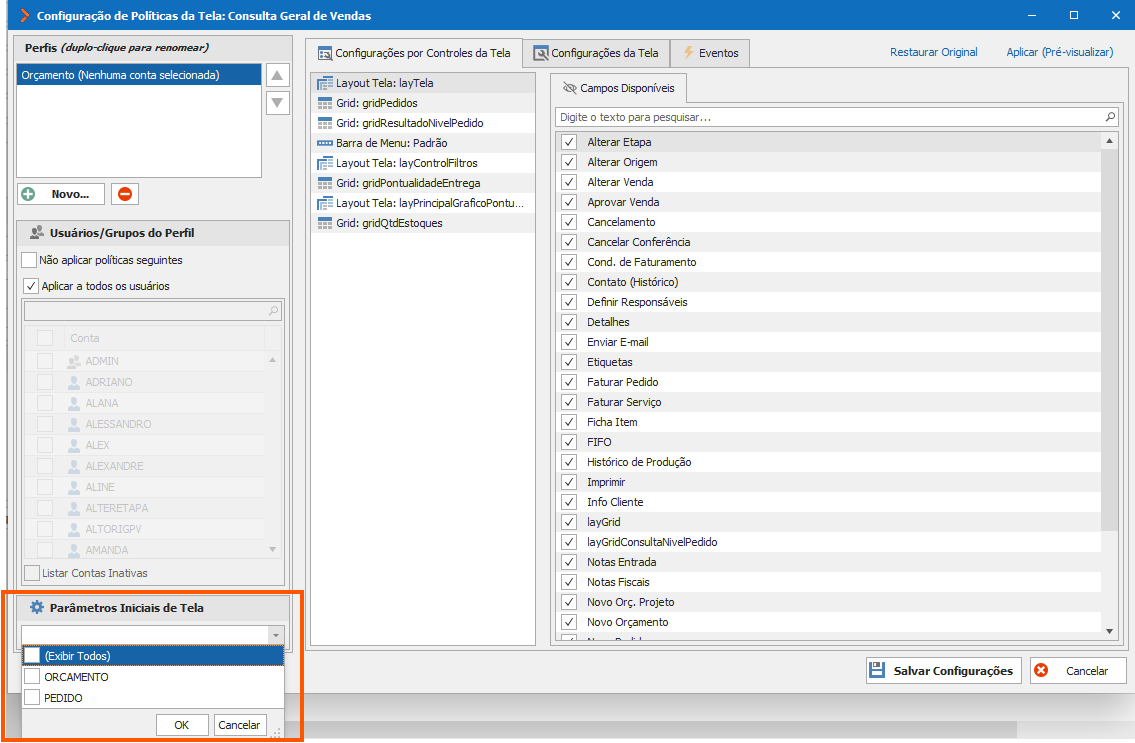Click the red remove profile icon

point(125,194)
